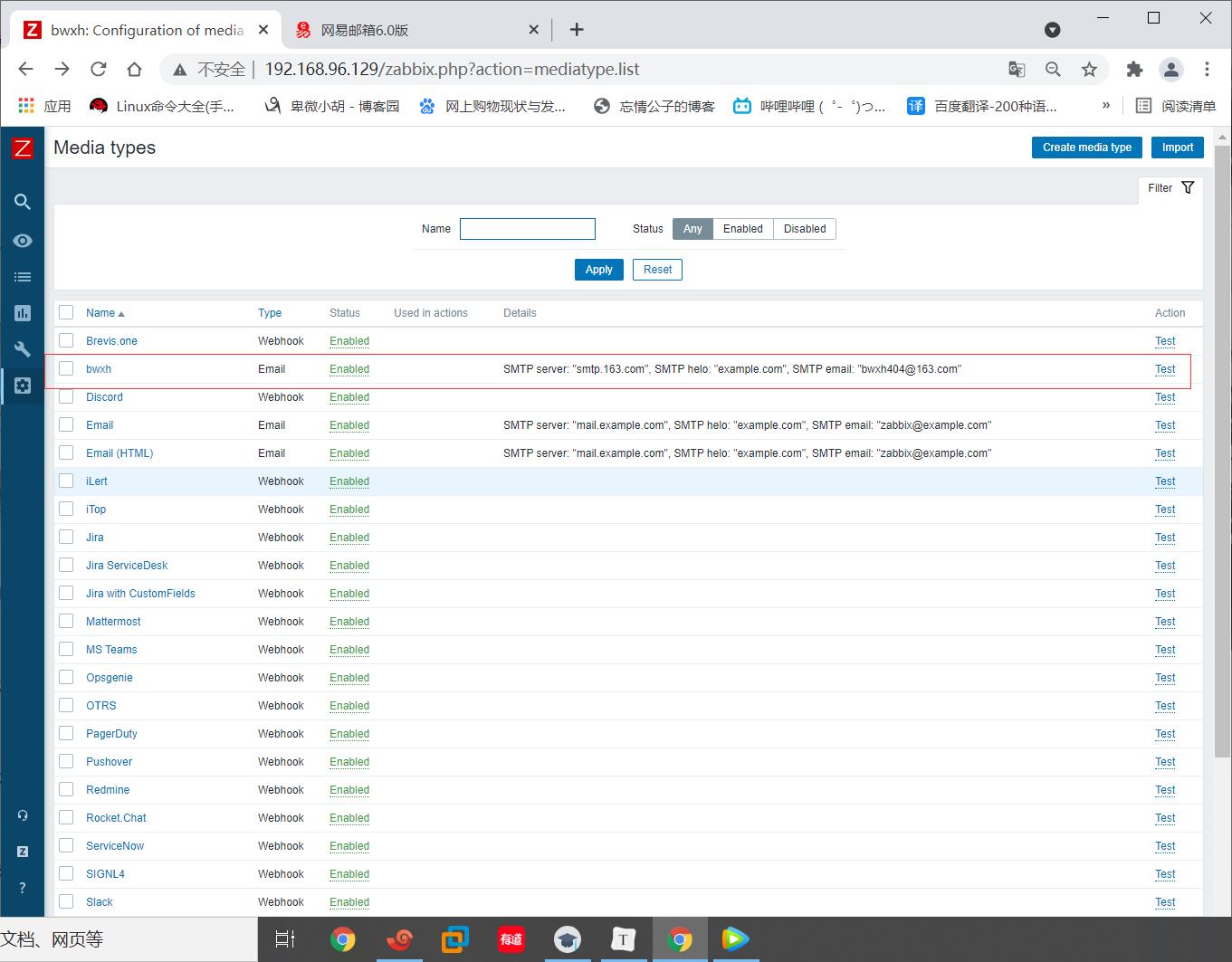Bookmark this page with star icon

(x=1089, y=69)
